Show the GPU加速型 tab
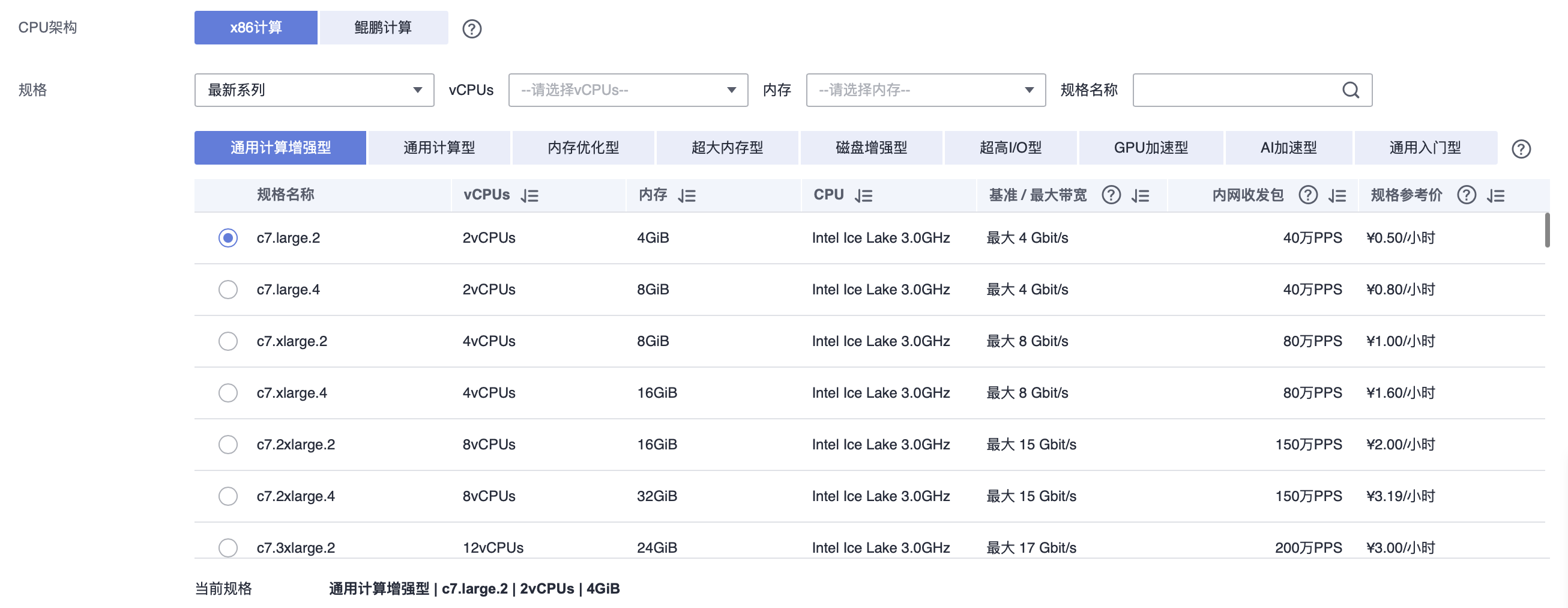 tap(1151, 148)
